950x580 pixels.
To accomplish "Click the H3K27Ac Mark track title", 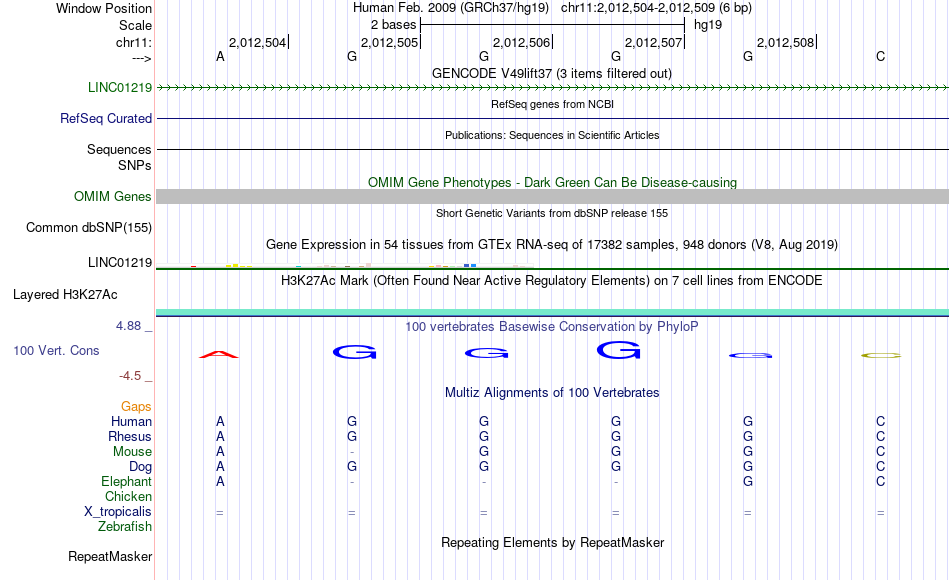I will 552,280.
